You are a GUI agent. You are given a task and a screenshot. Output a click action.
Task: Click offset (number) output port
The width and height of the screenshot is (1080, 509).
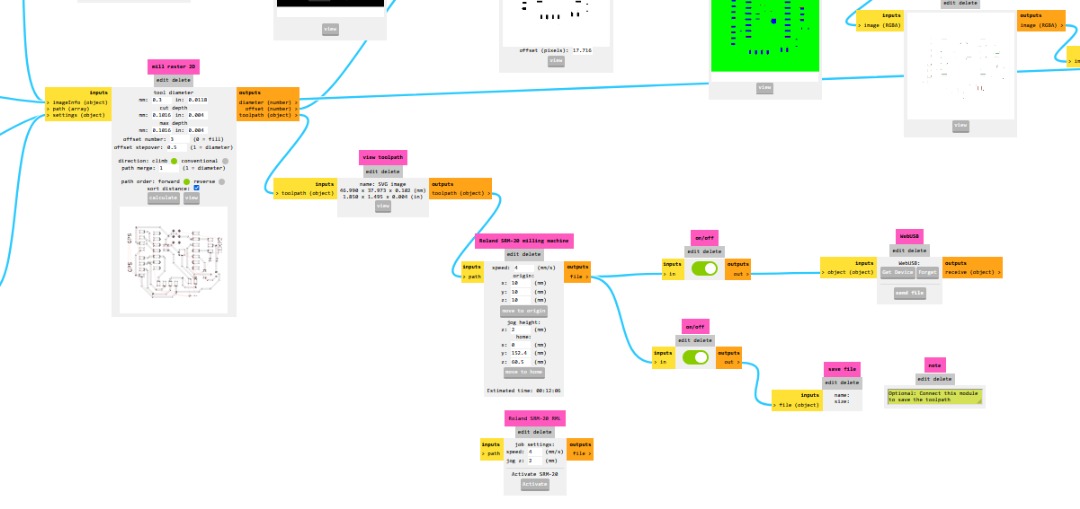(269, 108)
